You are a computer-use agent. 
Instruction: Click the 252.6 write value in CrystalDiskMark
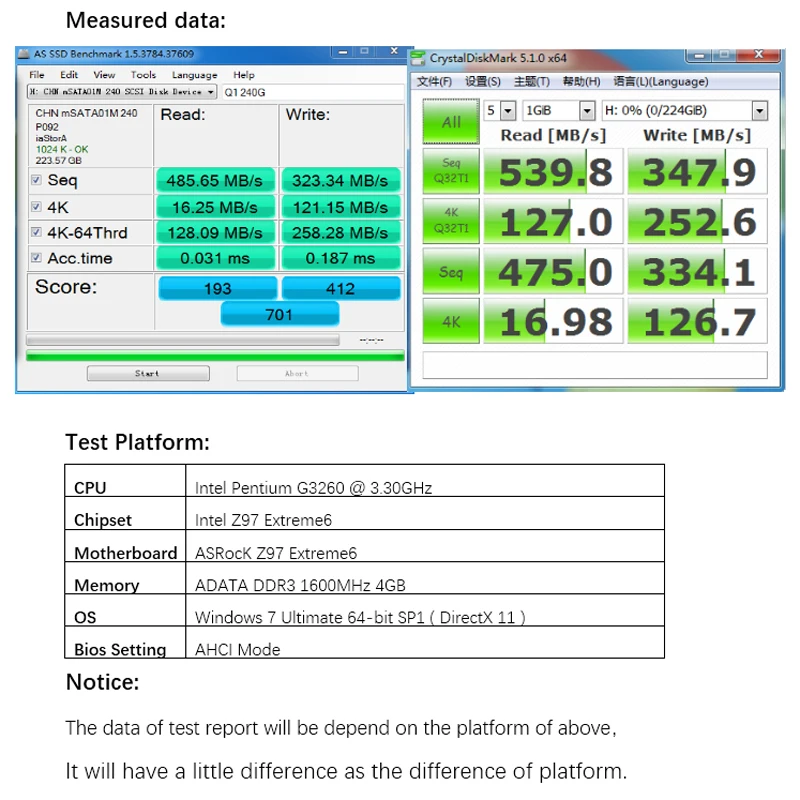pos(697,221)
